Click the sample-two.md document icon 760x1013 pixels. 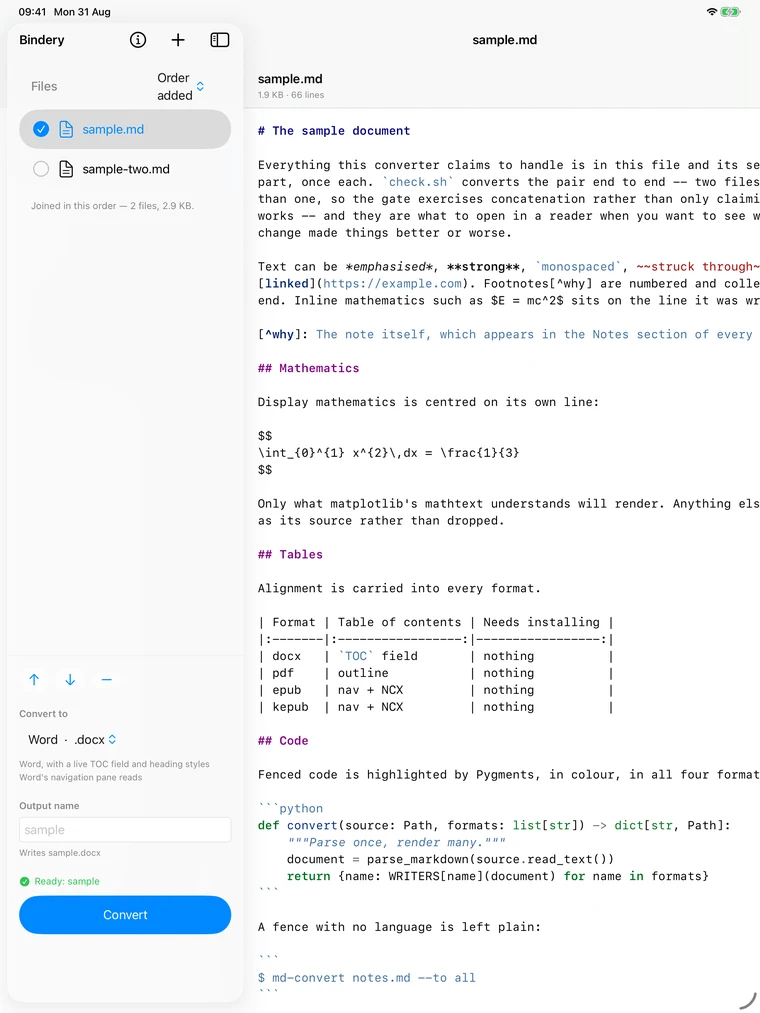66,169
